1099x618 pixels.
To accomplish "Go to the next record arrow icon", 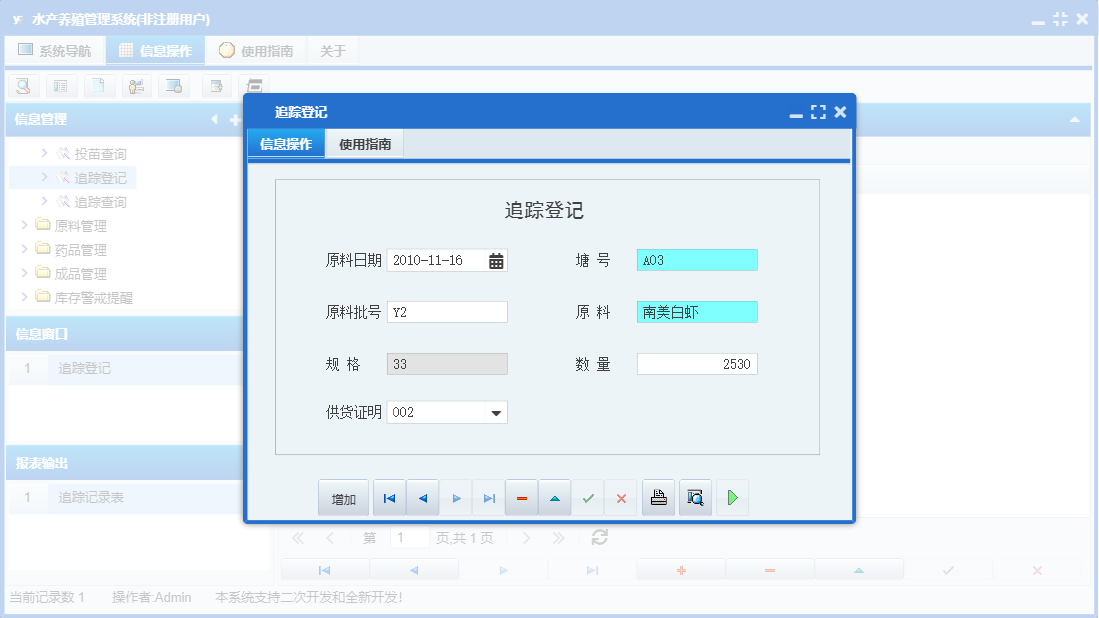I will click(x=456, y=497).
